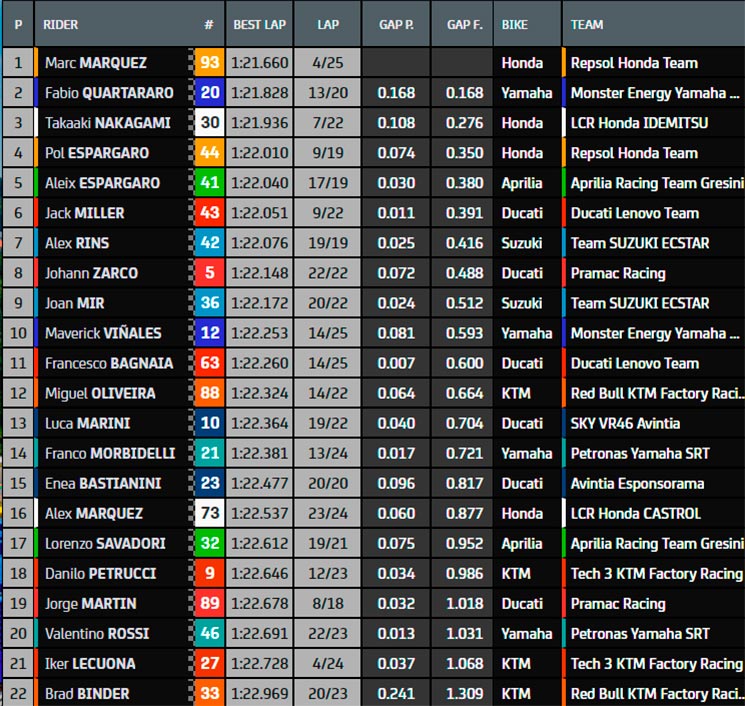Image resolution: width=745 pixels, height=706 pixels.
Task: Click the 1.018 gap to first value
Action: (464, 603)
